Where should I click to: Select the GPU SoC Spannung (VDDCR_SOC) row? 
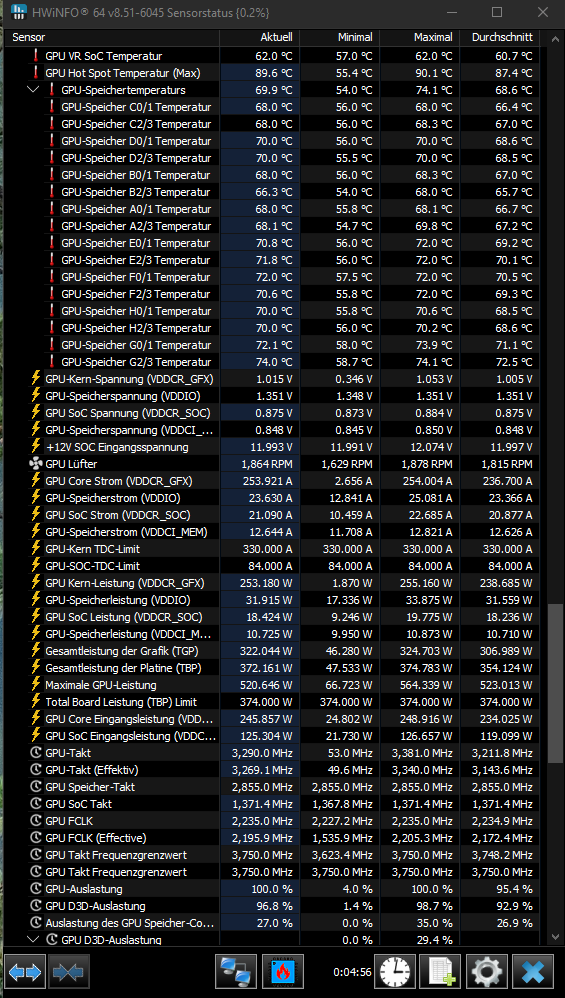[274, 412]
